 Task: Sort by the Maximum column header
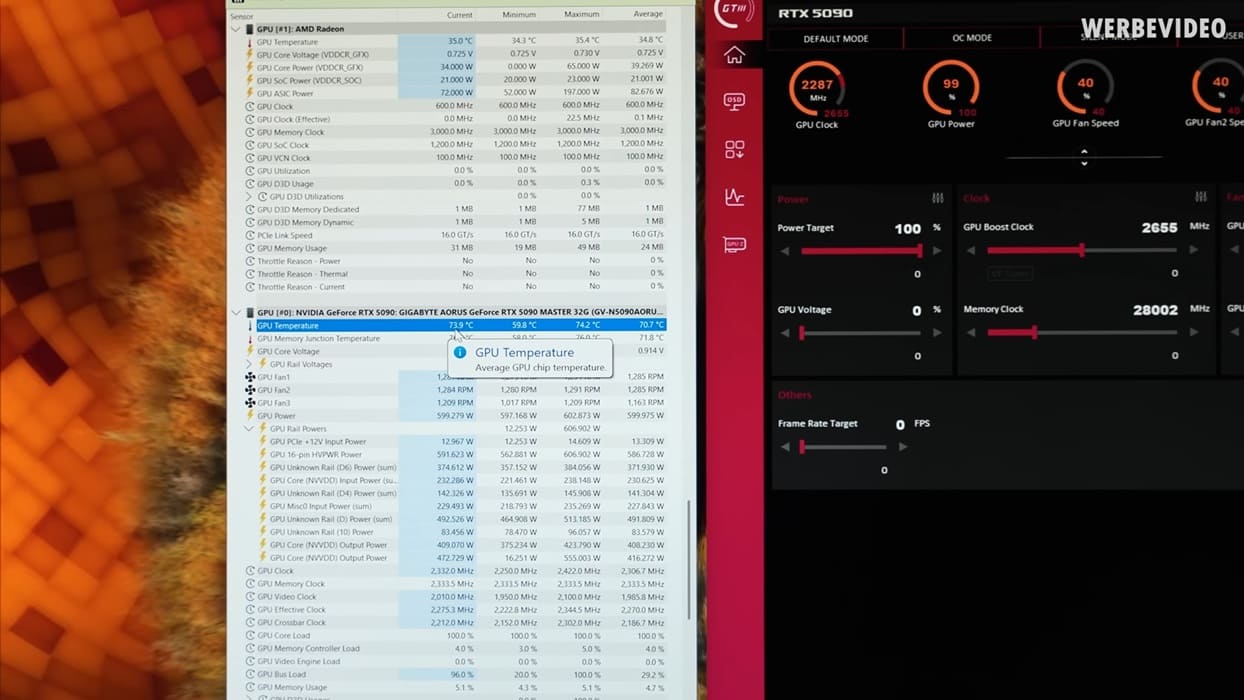point(582,15)
